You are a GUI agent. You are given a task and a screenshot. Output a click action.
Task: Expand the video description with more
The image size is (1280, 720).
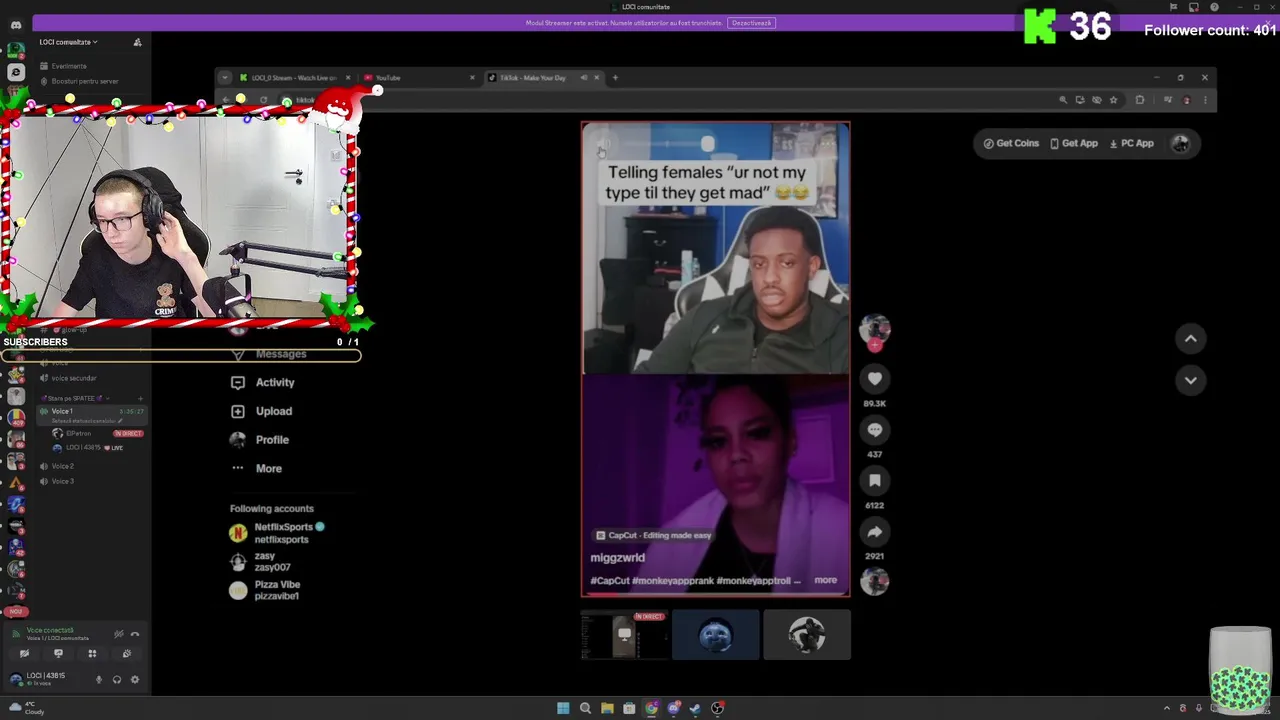pos(825,580)
